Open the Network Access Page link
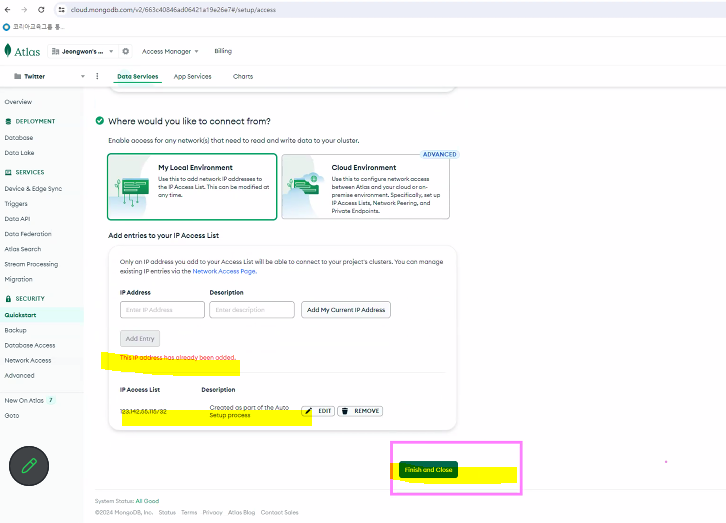 [225, 271]
